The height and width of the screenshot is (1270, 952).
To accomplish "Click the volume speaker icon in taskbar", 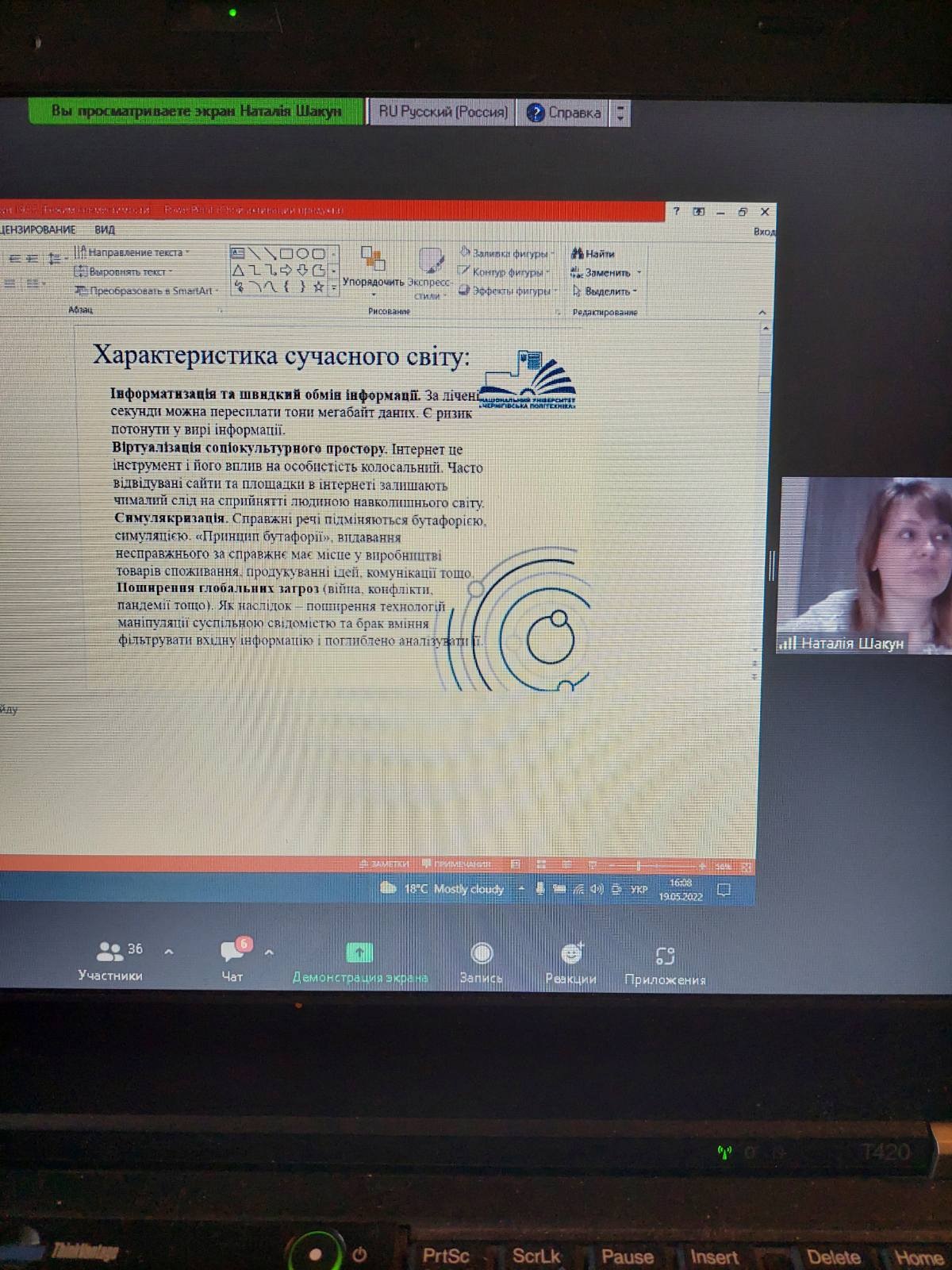I will coord(597,890).
